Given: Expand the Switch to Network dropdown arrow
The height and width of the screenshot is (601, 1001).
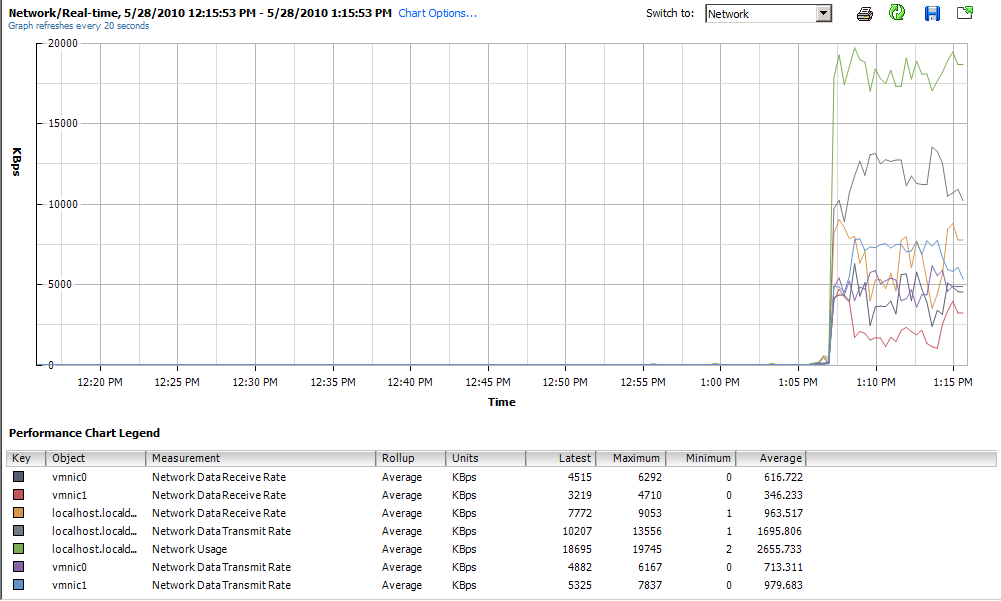Looking at the screenshot, I should (823, 14).
